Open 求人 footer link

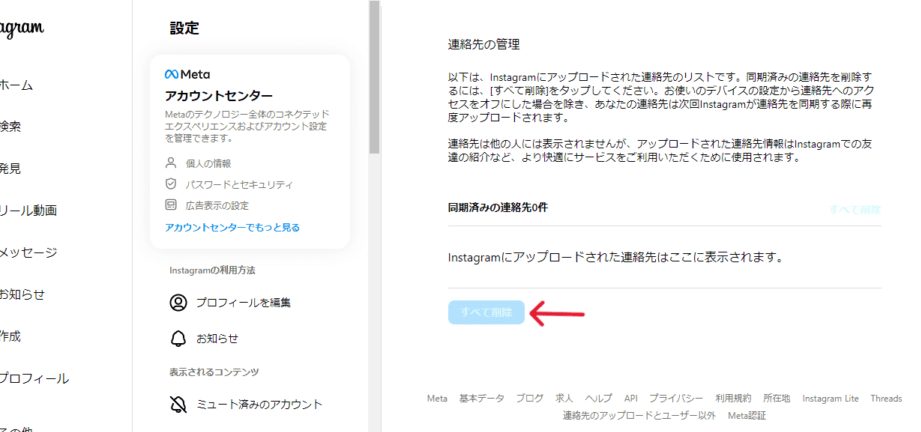coord(564,398)
